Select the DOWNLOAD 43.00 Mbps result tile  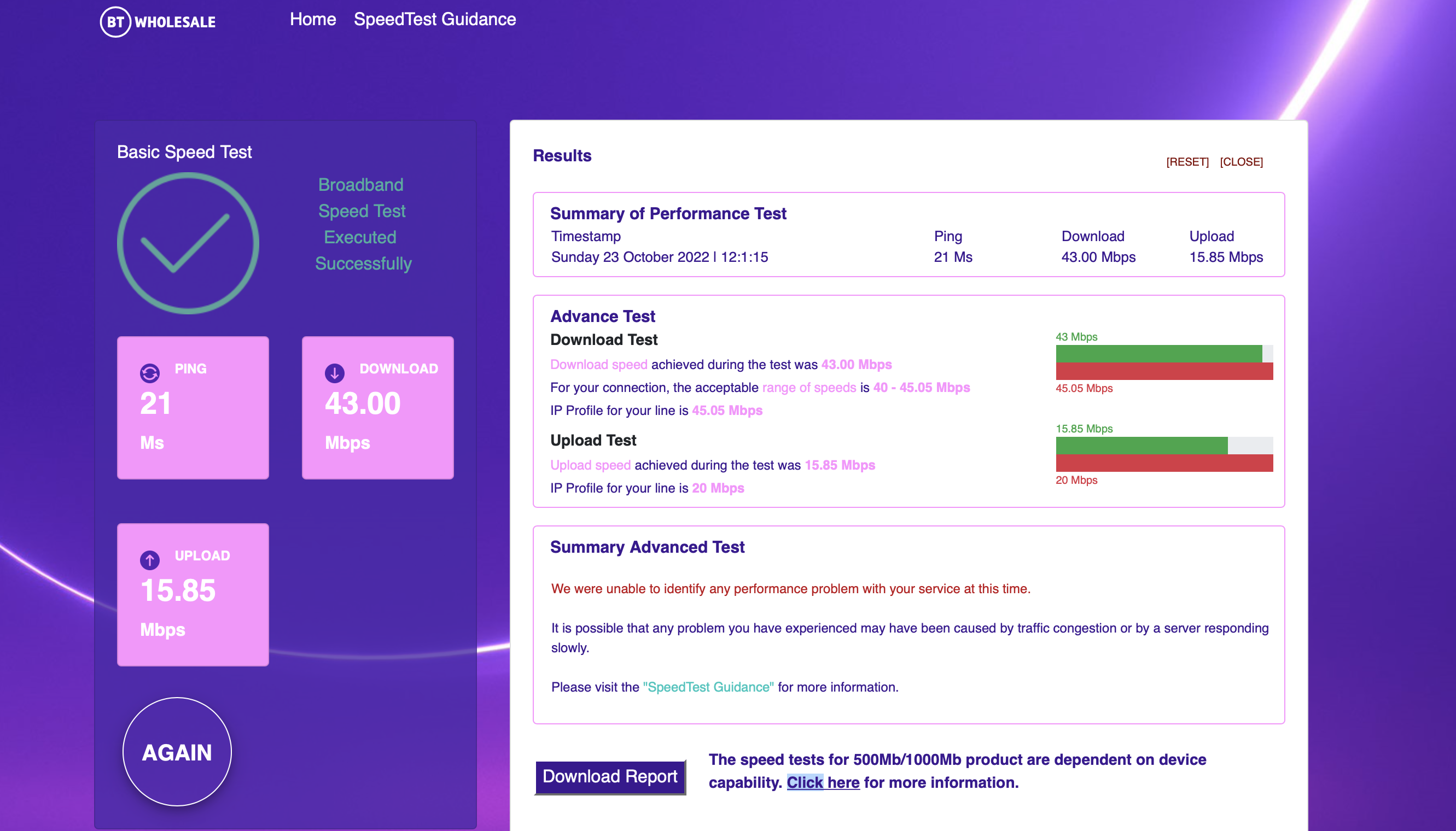(377, 407)
